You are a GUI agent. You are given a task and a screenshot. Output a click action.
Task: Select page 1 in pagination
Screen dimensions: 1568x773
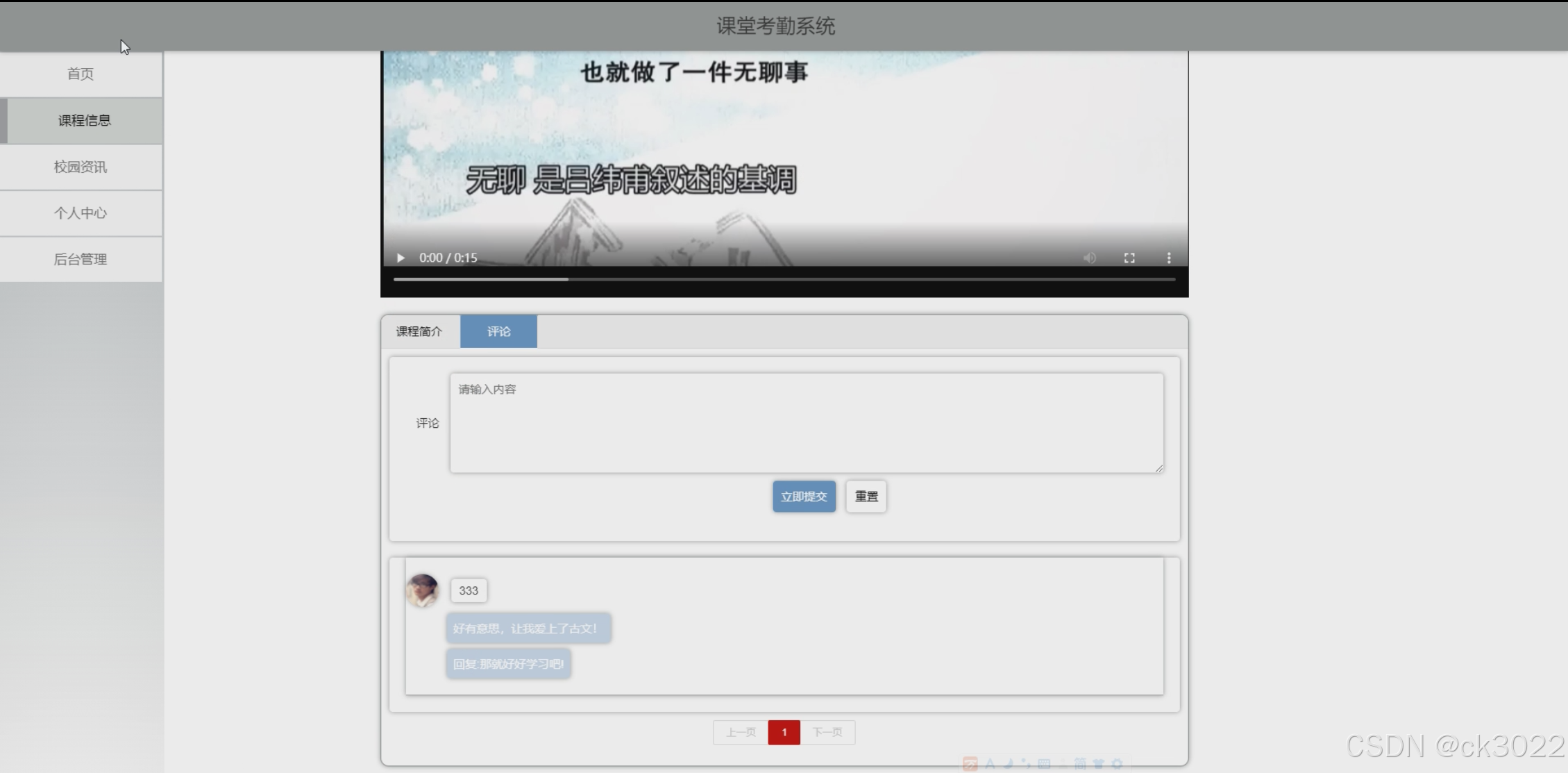click(784, 732)
